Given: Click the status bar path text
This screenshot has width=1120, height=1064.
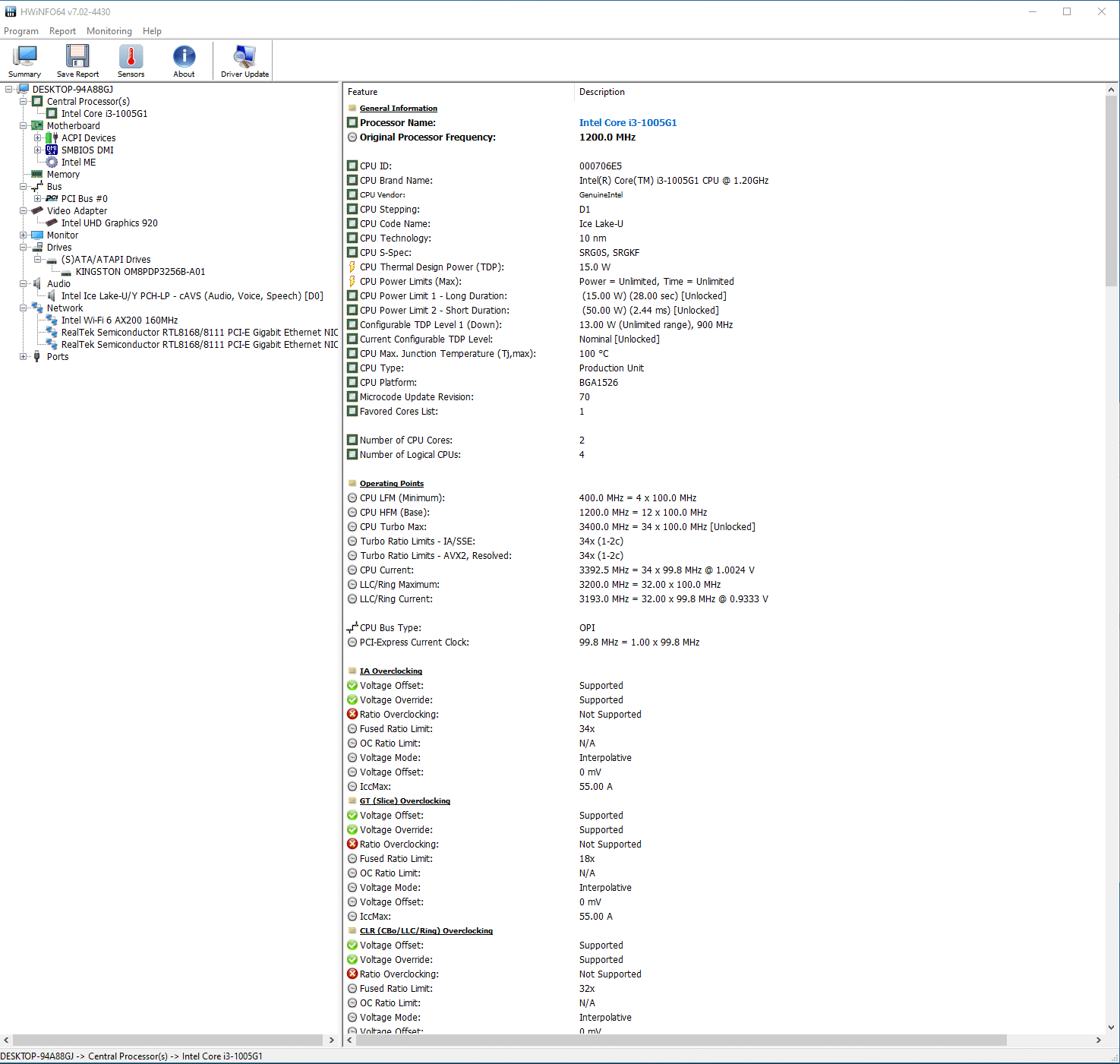Looking at the screenshot, I should pos(131,1056).
